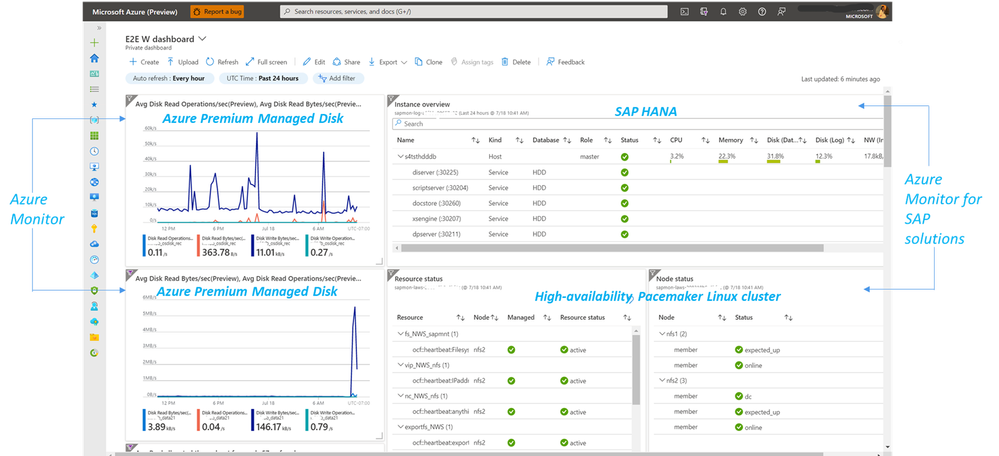Click the Add filter pill
Viewport: 999px width, 456px height.
click(x=338, y=78)
